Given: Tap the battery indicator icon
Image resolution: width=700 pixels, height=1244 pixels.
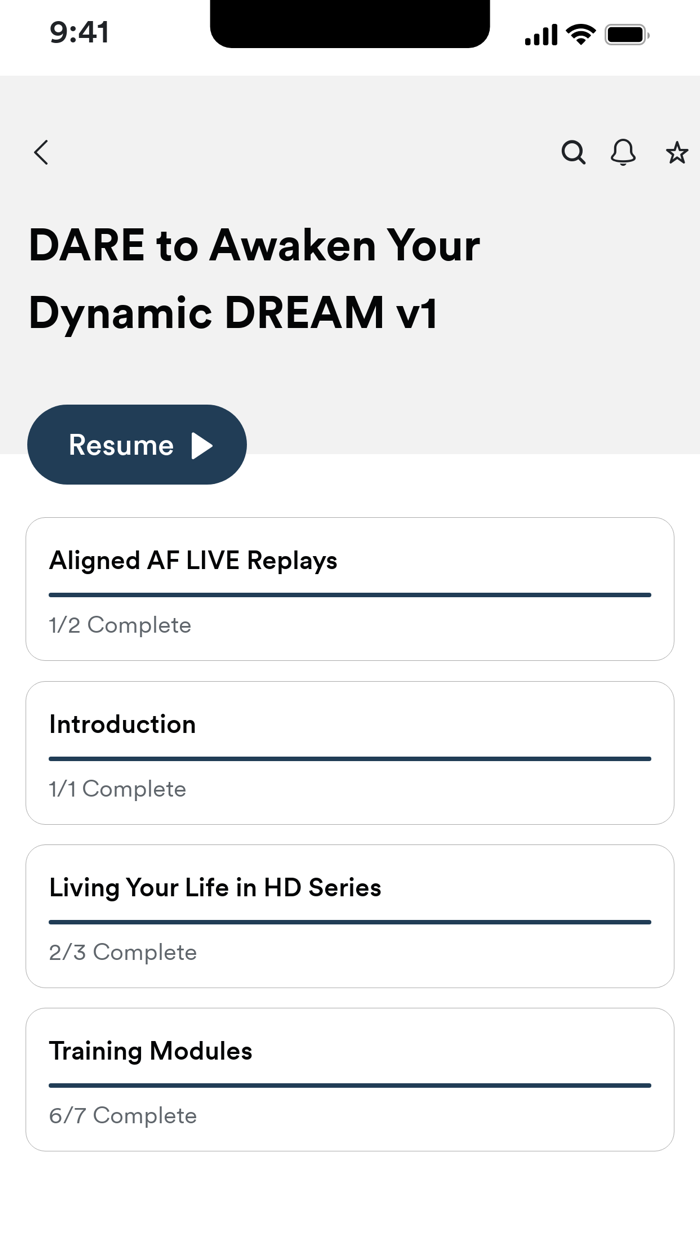Looking at the screenshot, I should (x=628, y=33).
